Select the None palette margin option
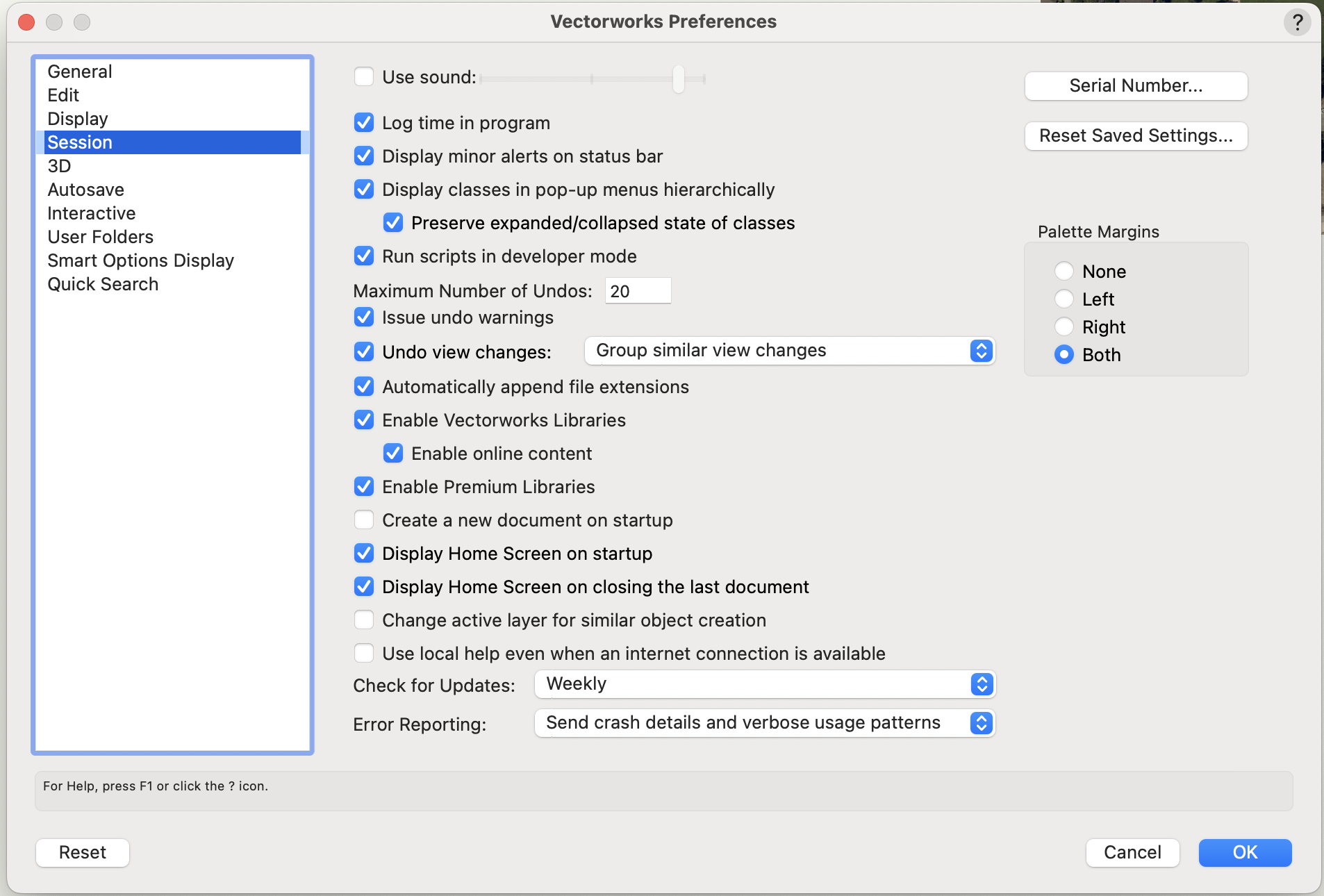This screenshot has height=896, width=1324. (x=1064, y=271)
